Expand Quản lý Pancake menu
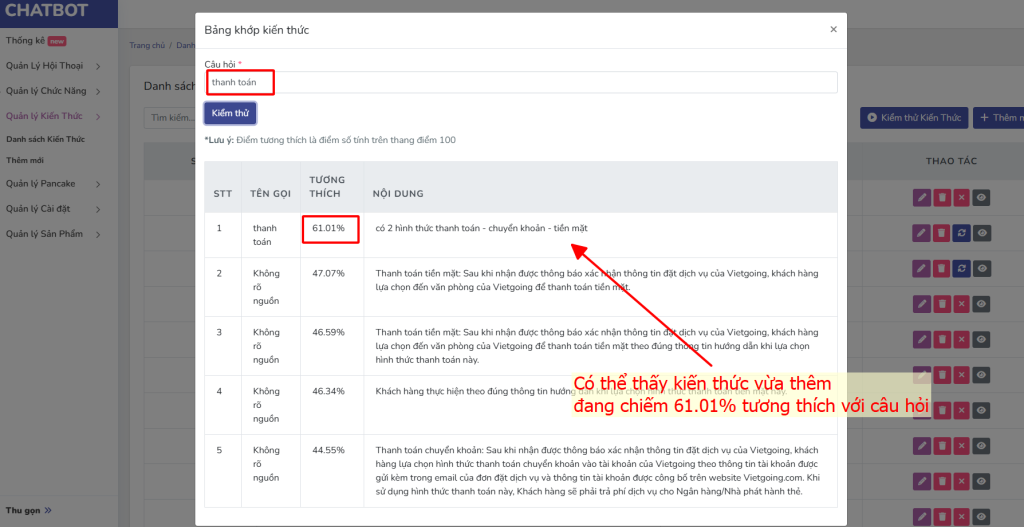1024x527 pixels. click(53, 184)
